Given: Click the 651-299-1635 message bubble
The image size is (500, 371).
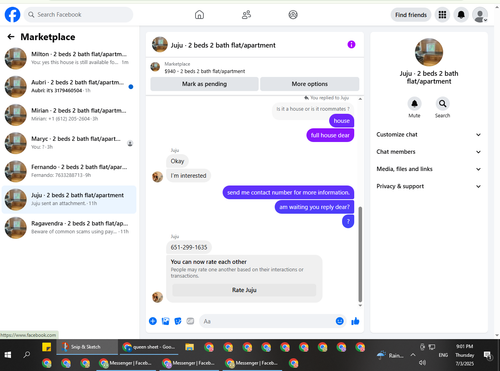Looking at the screenshot, I should [189, 247].
